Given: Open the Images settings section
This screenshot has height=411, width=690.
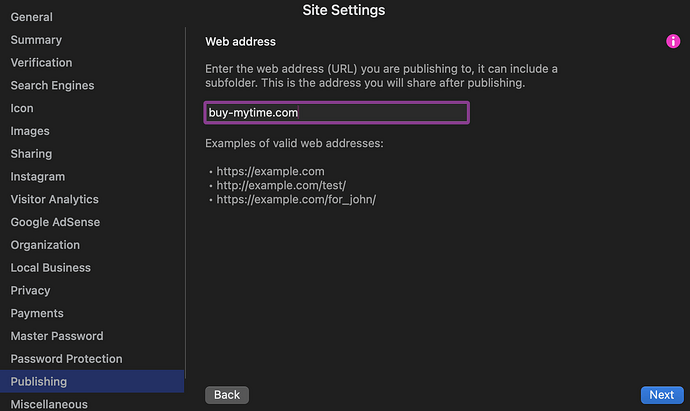Looking at the screenshot, I should click(x=30, y=131).
